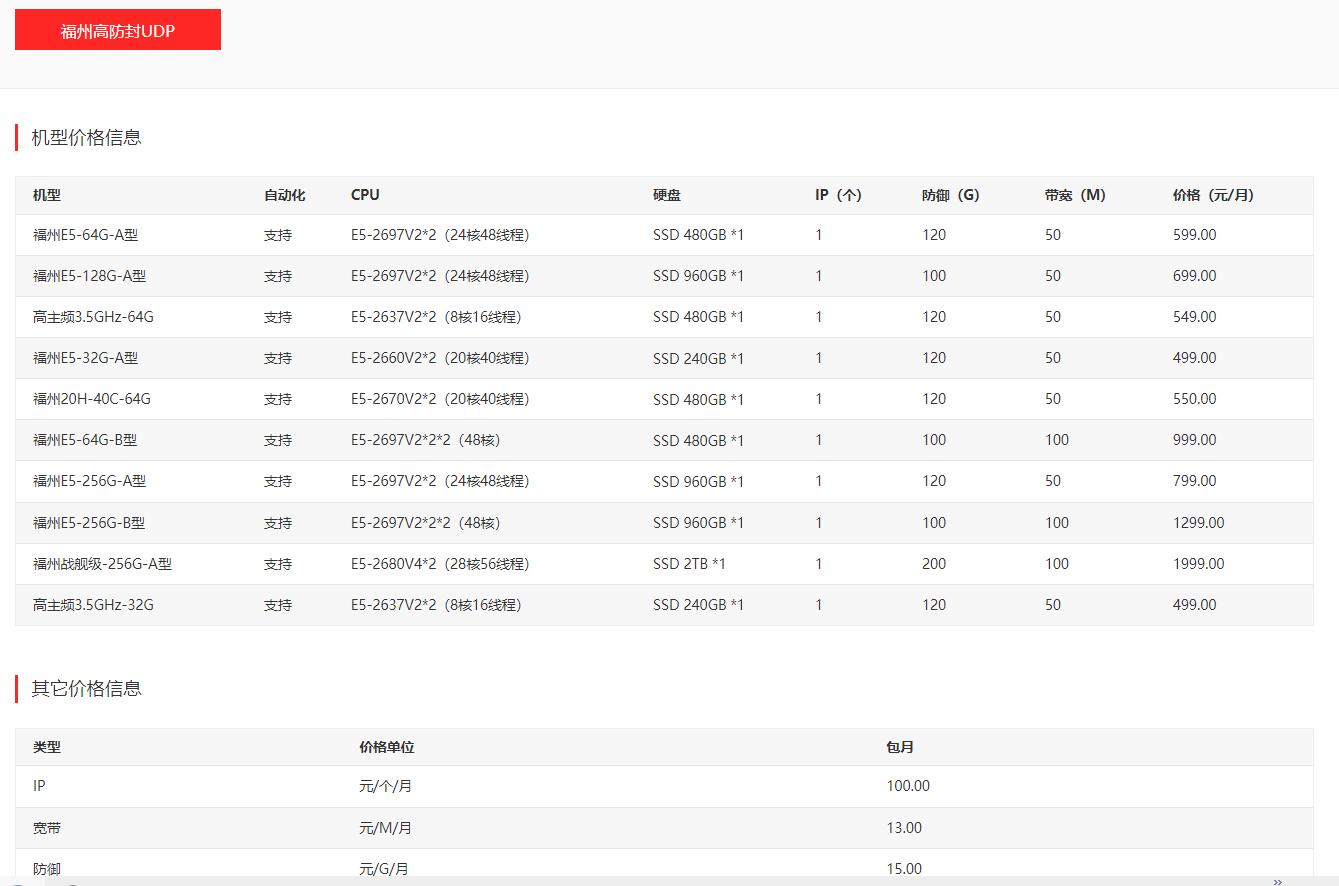
Task: Click the 带宽（M）column header
Action: (x=1075, y=195)
